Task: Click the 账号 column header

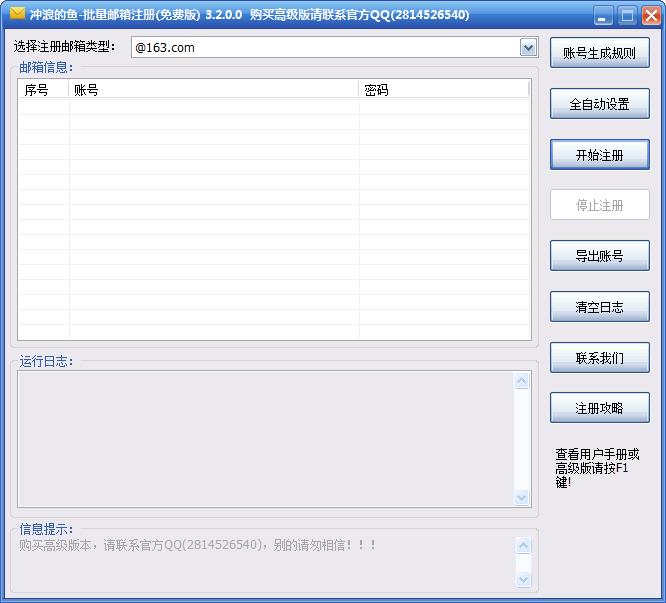Action: [x=213, y=90]
